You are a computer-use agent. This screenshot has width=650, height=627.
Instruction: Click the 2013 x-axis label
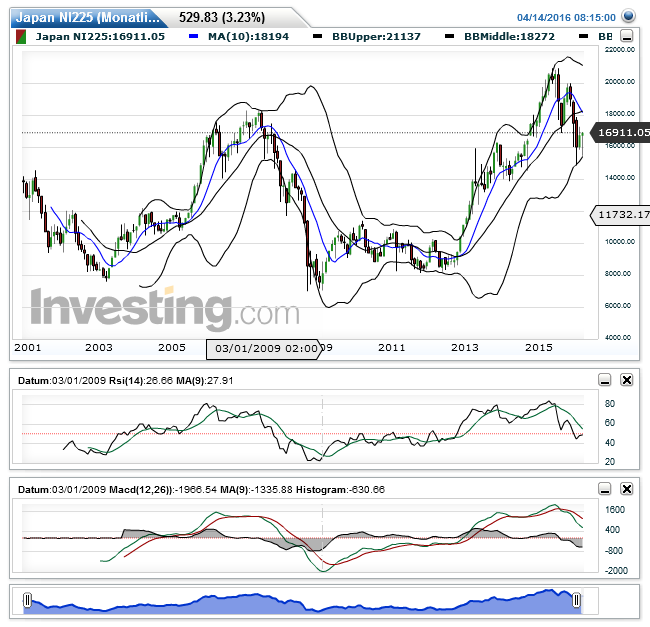(x=465, y=348)
